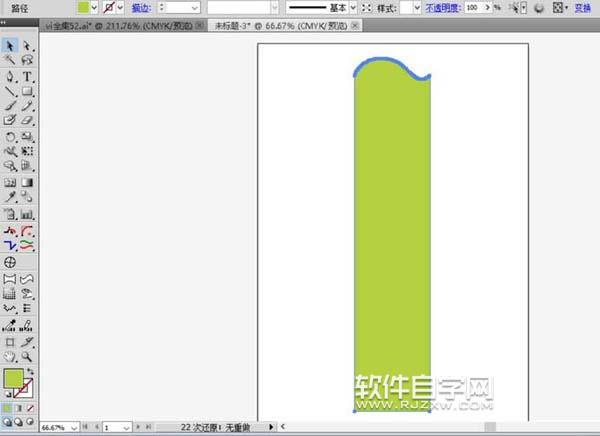Select the Column Graph tool

click(27, 214)
